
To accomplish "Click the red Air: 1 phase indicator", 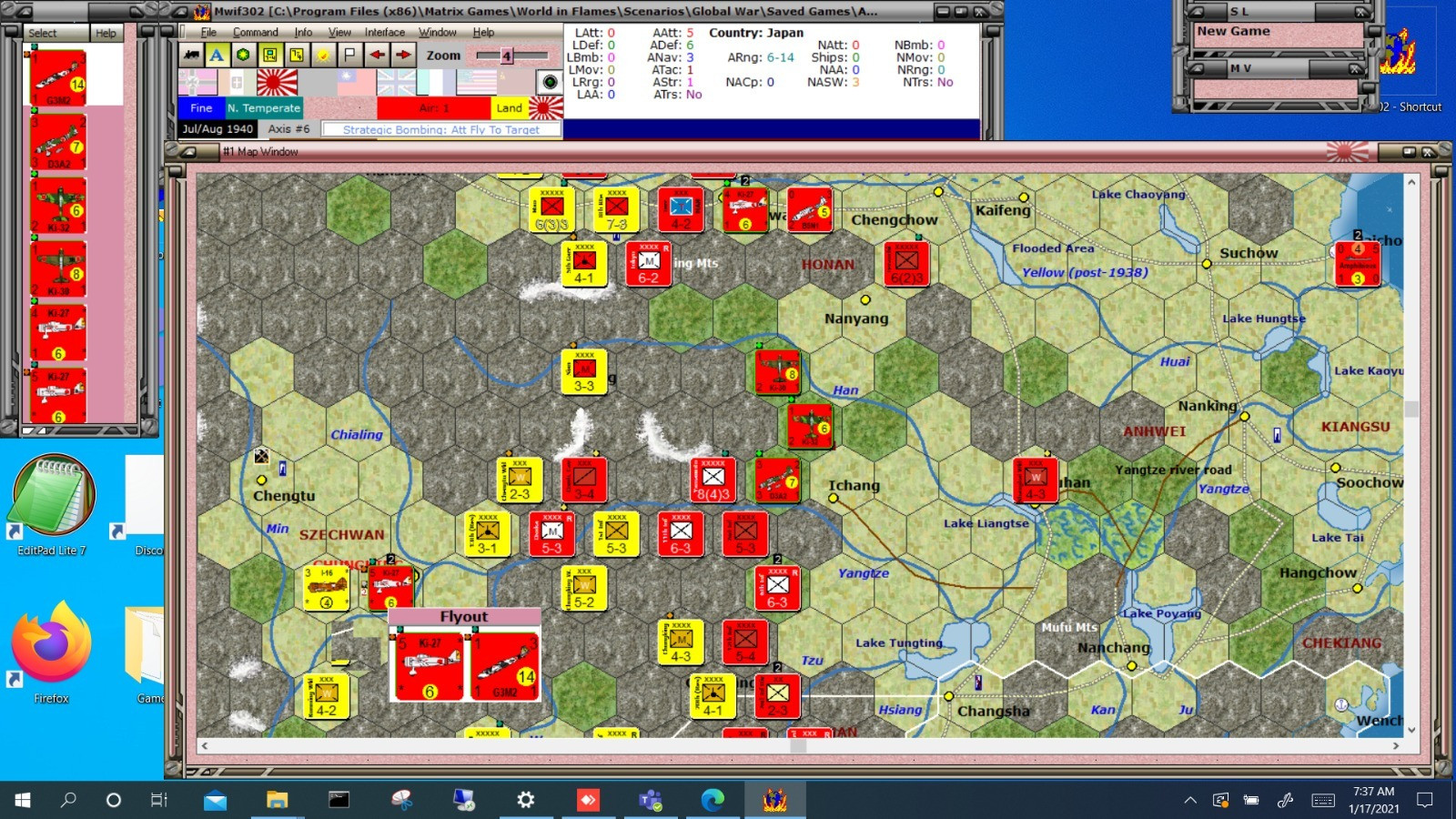I will pos(434,107).
